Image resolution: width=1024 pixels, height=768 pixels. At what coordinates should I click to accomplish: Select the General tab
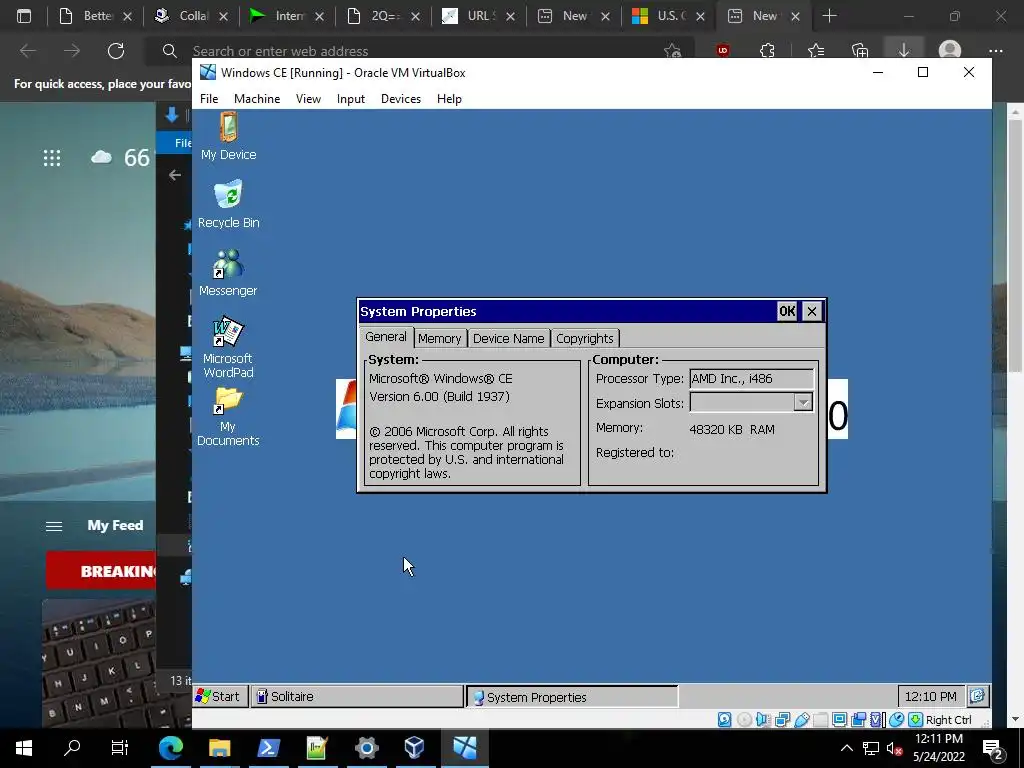[385, 337]
